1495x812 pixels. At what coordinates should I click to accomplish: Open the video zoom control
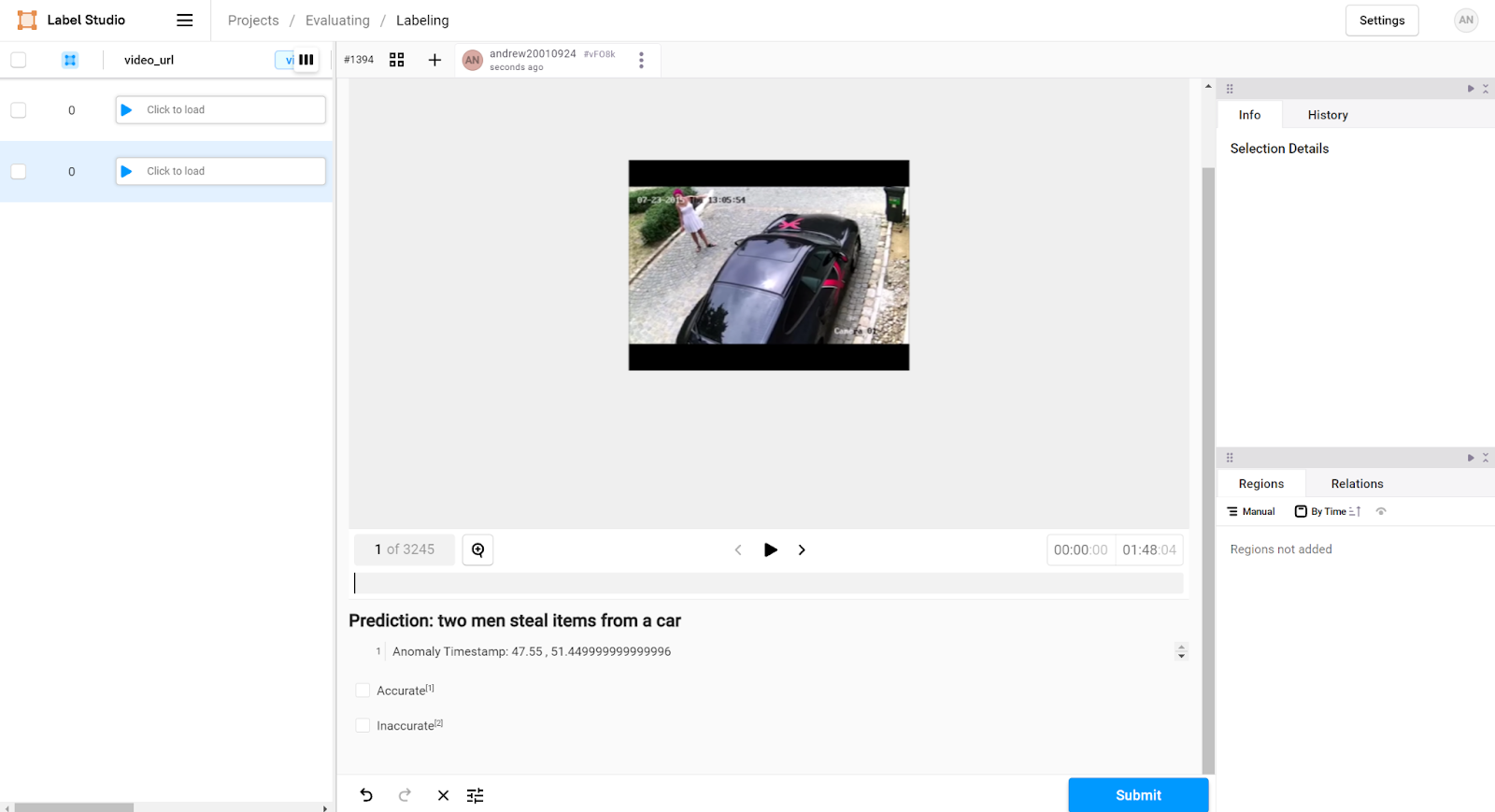point(477,549)
